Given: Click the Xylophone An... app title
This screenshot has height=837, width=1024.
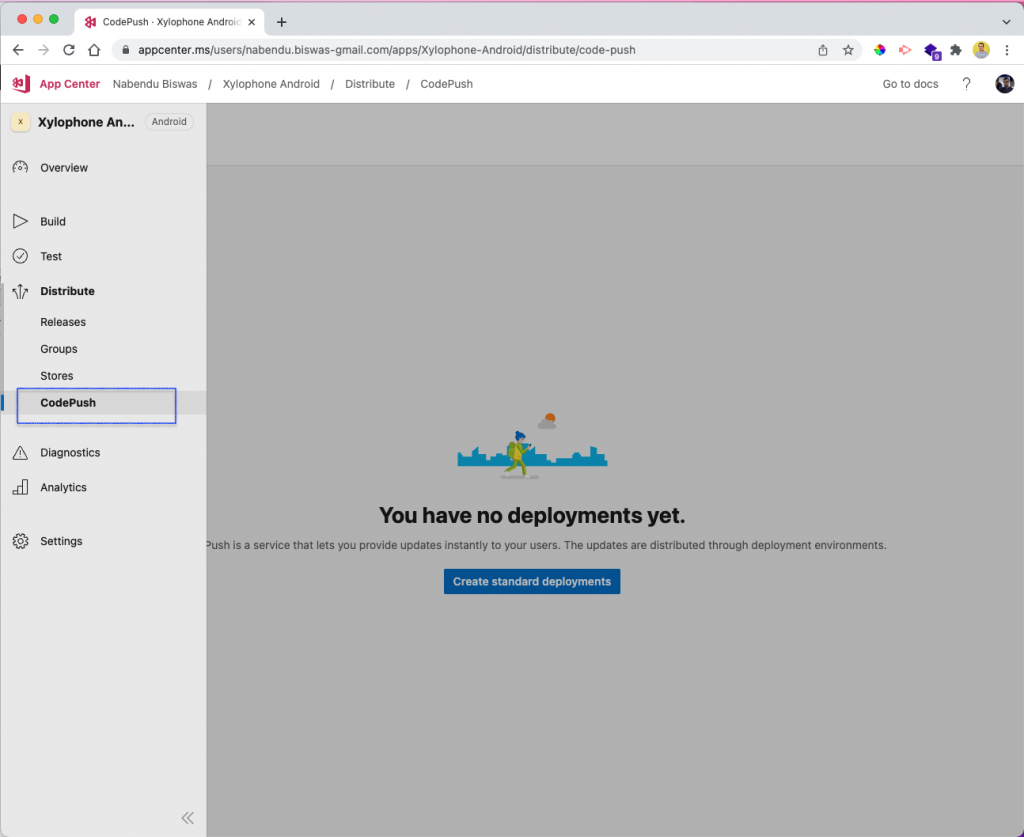Looking at the screenshot, I should click(86, 122).
